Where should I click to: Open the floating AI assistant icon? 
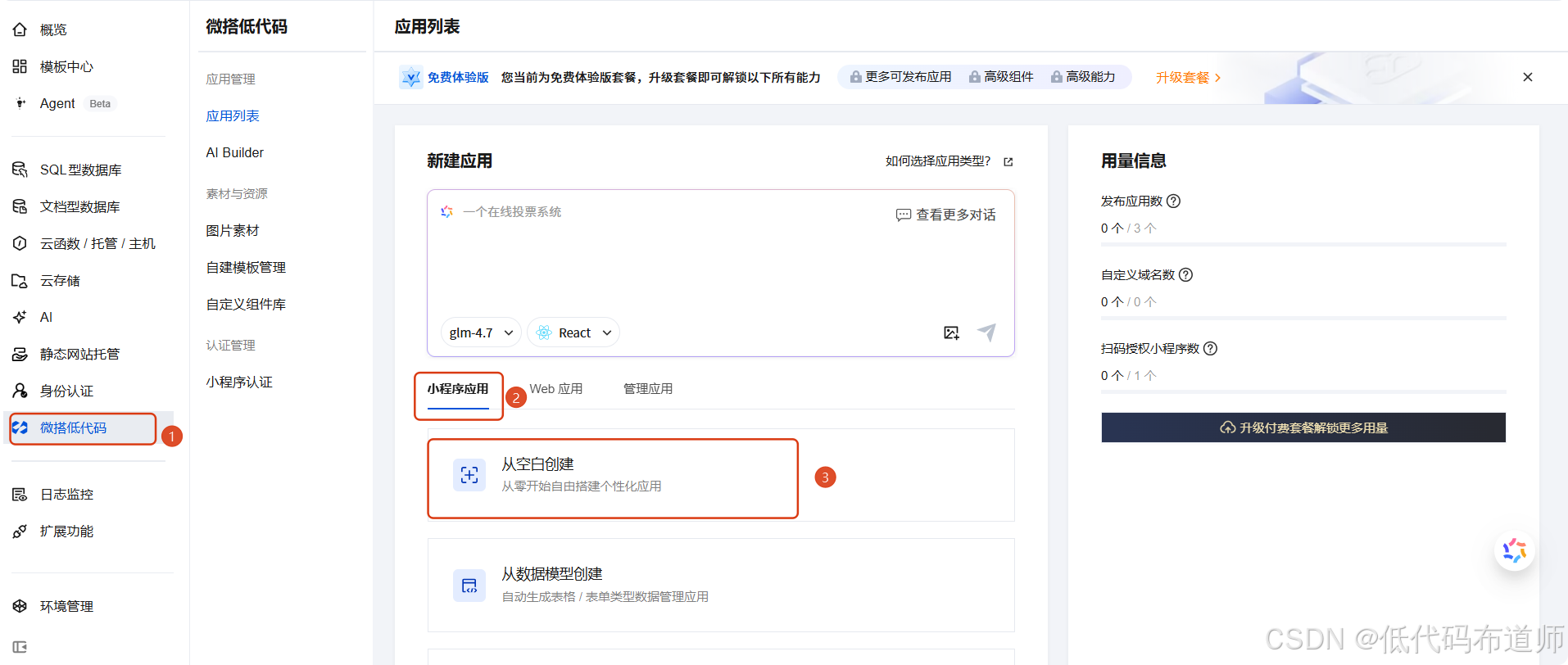coord(1515,550)
